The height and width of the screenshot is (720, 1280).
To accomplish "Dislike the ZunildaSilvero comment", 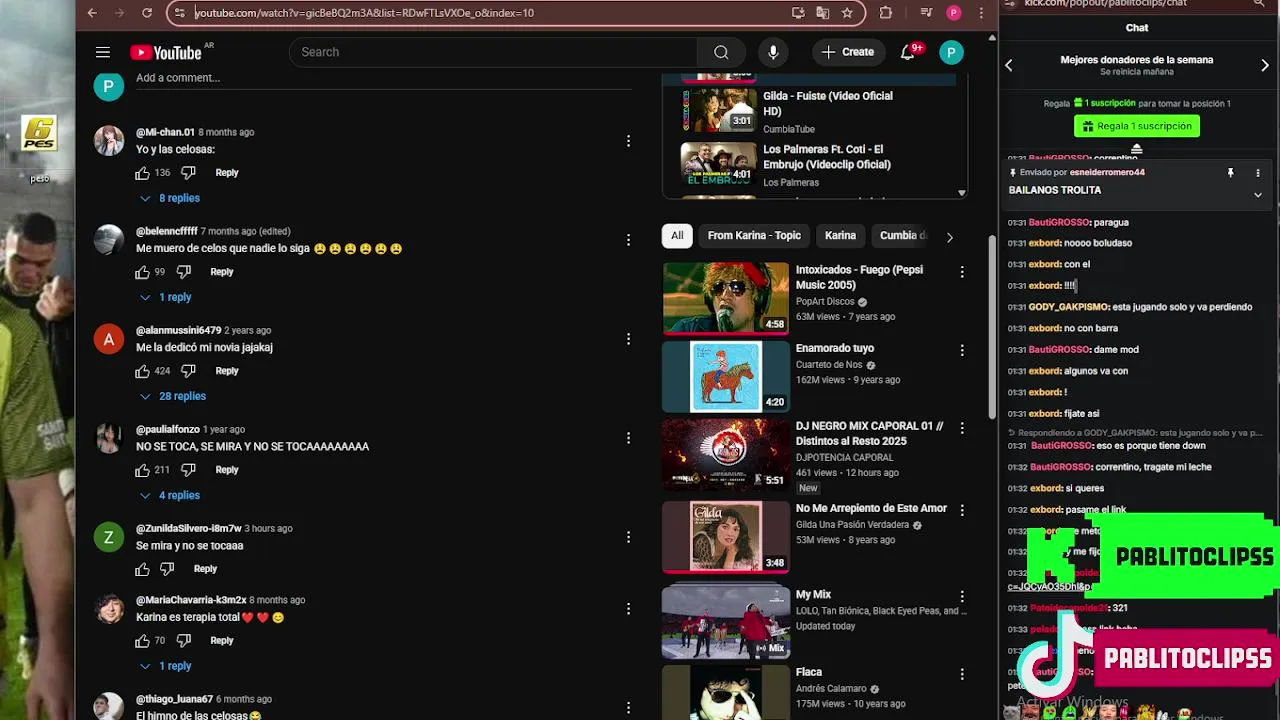I will [x=166, y=569].
